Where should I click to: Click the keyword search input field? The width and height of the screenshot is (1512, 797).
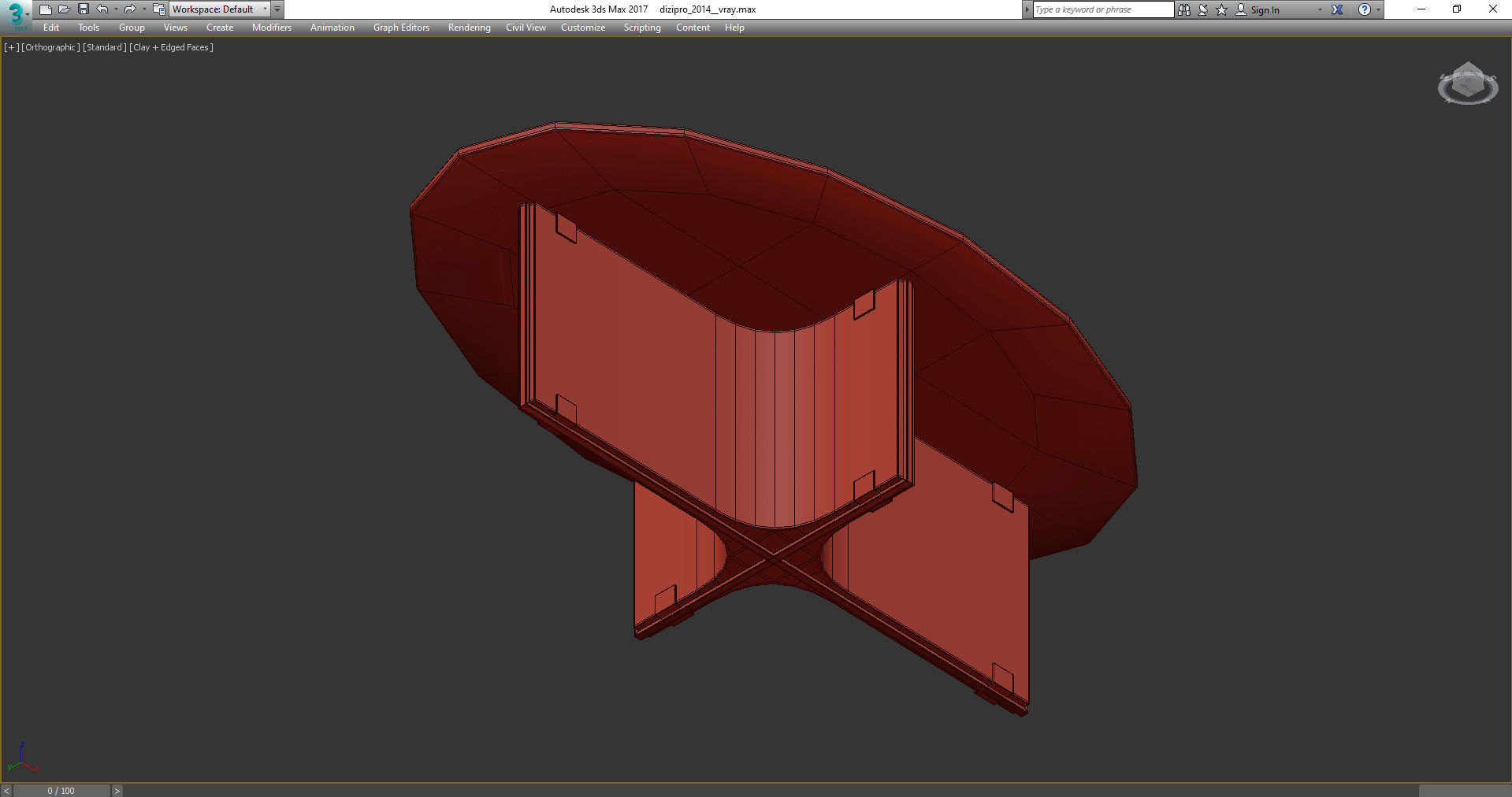tap(1103, 9)
